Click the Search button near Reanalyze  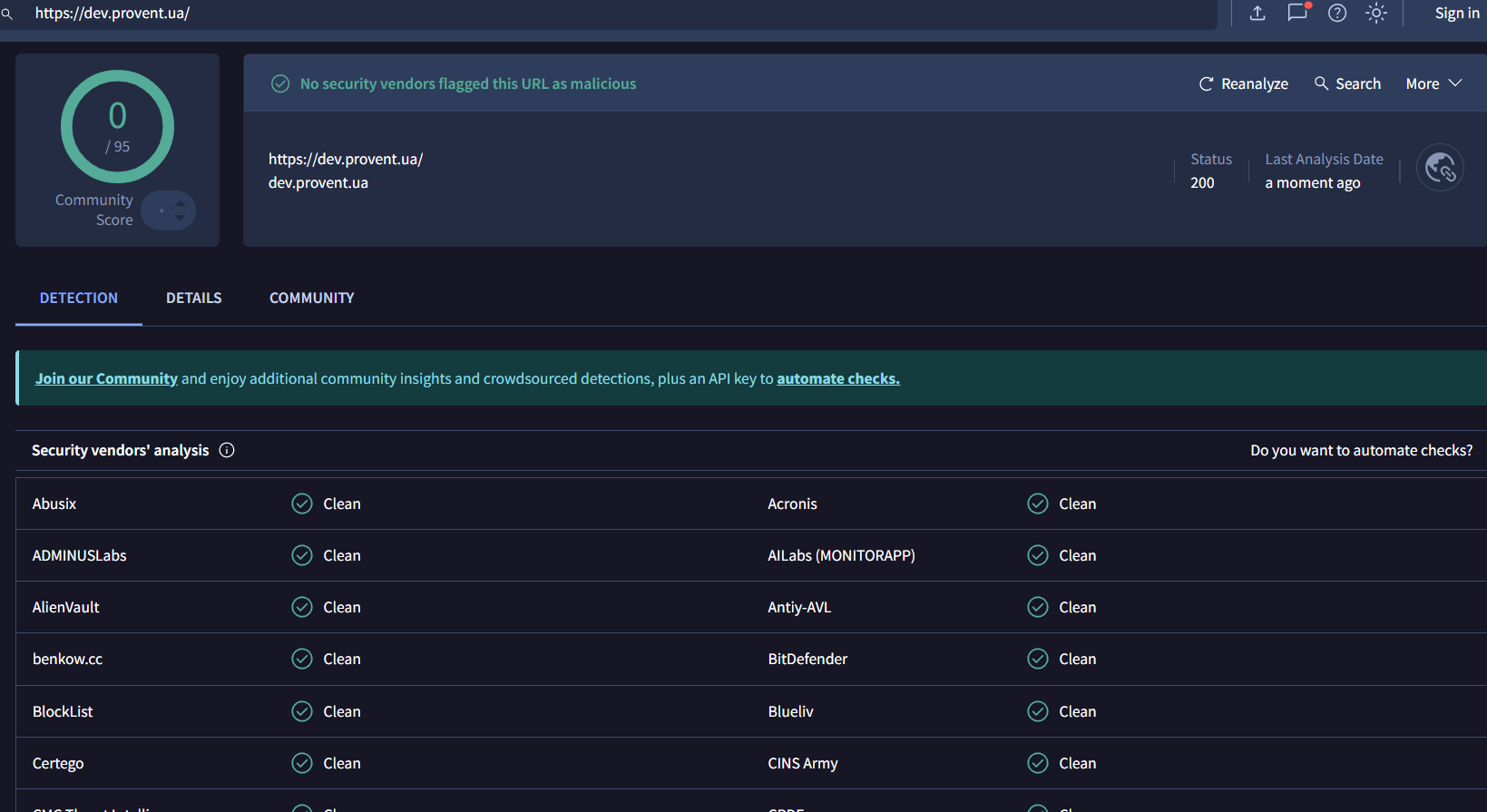[x=1348, y=83]
